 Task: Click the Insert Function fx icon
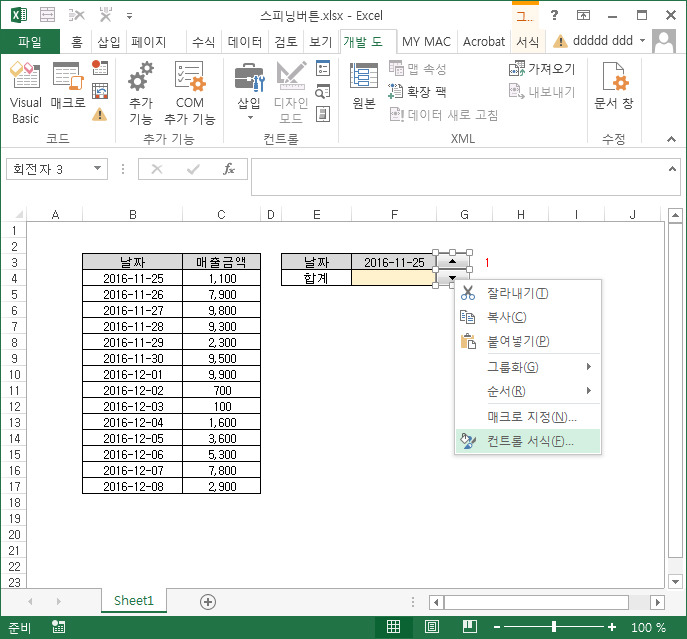[x=229, y=169]
